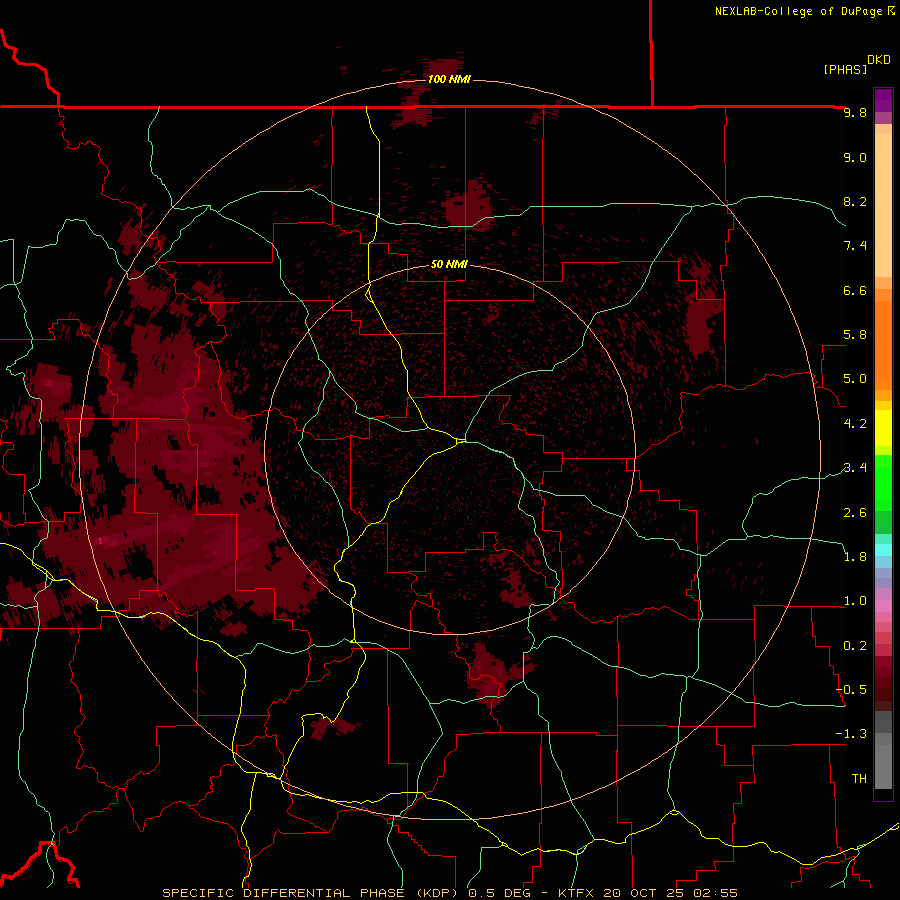Click the cyan segment of the color bar
This screenshot has height=900, width=900.
(x=883, y=550)
